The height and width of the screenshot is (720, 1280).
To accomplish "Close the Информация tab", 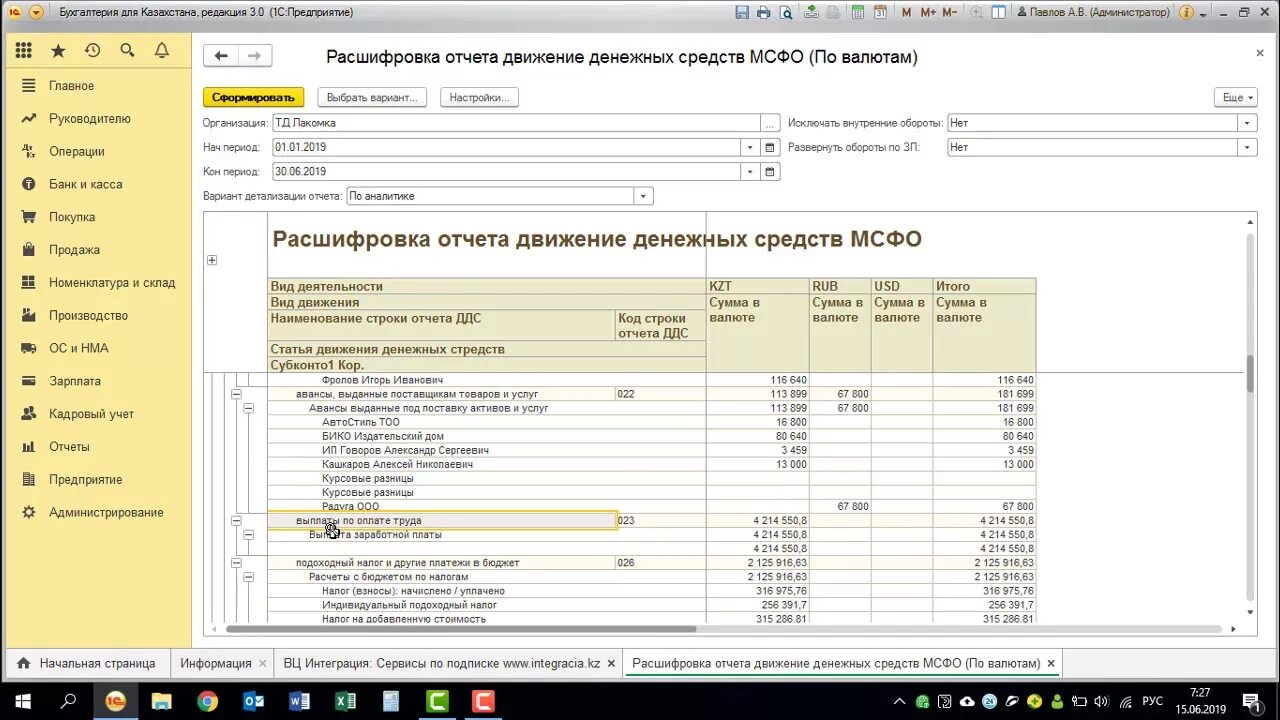I will (x=263, y=663).
